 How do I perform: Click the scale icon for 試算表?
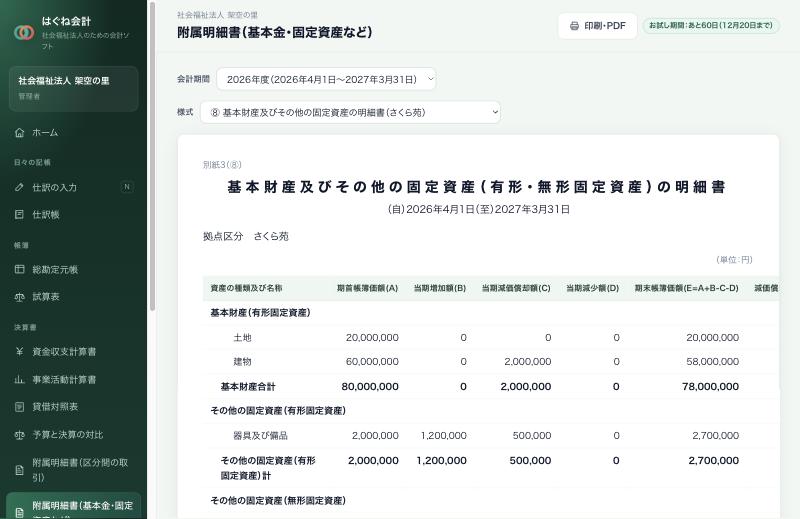[x=19, y=296]
